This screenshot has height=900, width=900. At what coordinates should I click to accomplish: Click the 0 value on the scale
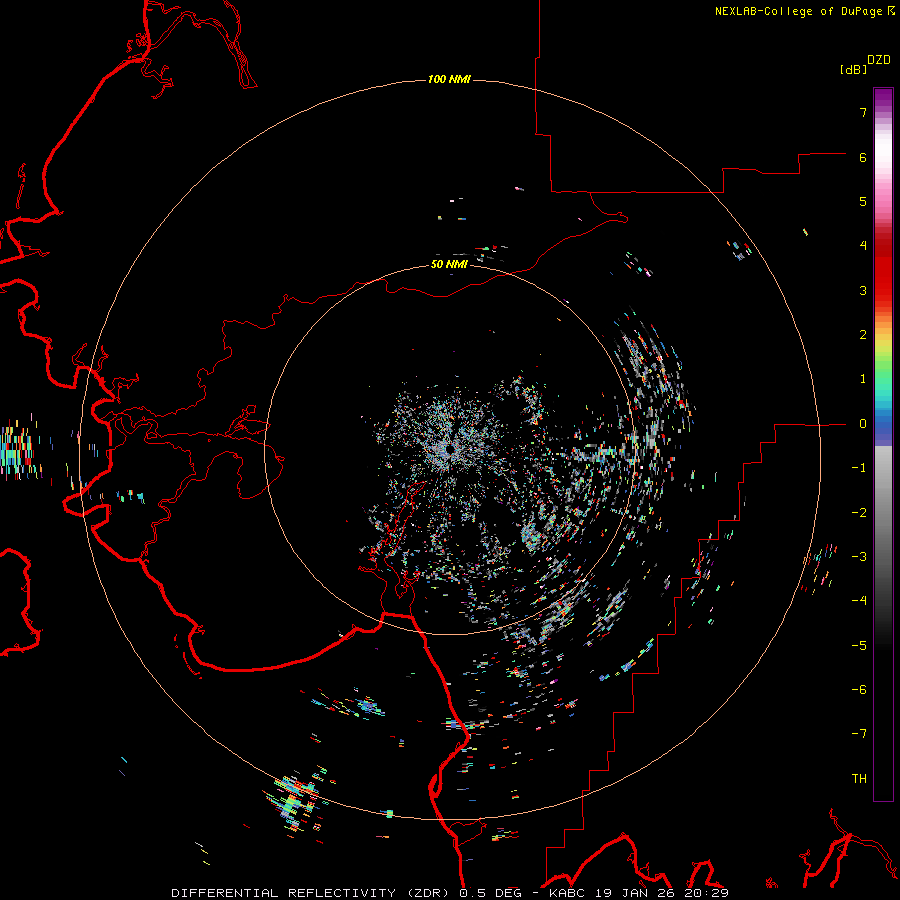(863, 424)
